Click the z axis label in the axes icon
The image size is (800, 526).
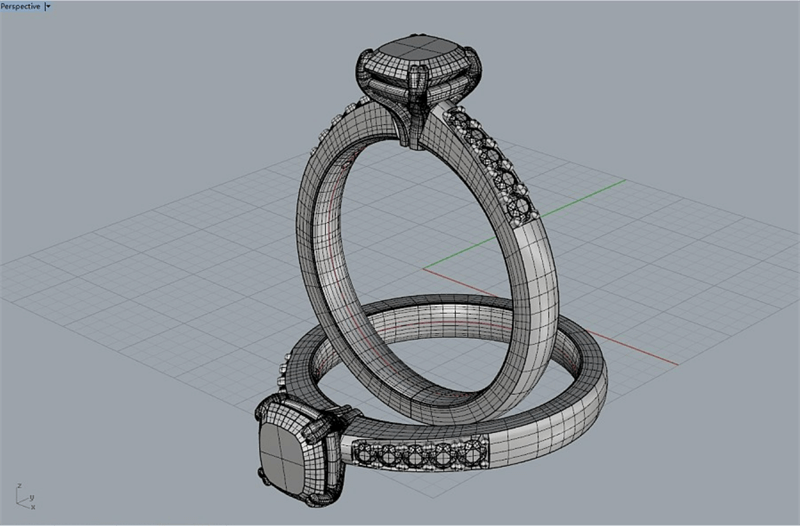point(18,486)
